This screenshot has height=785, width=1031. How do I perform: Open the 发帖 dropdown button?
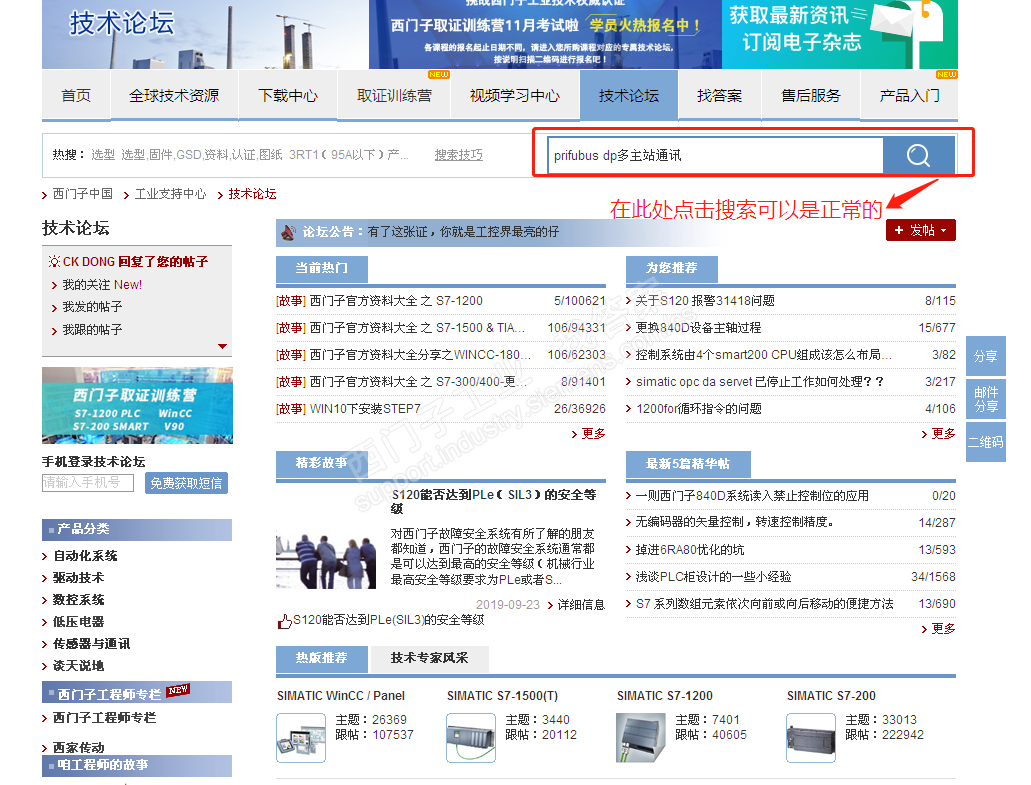click(x=921, y=230)
